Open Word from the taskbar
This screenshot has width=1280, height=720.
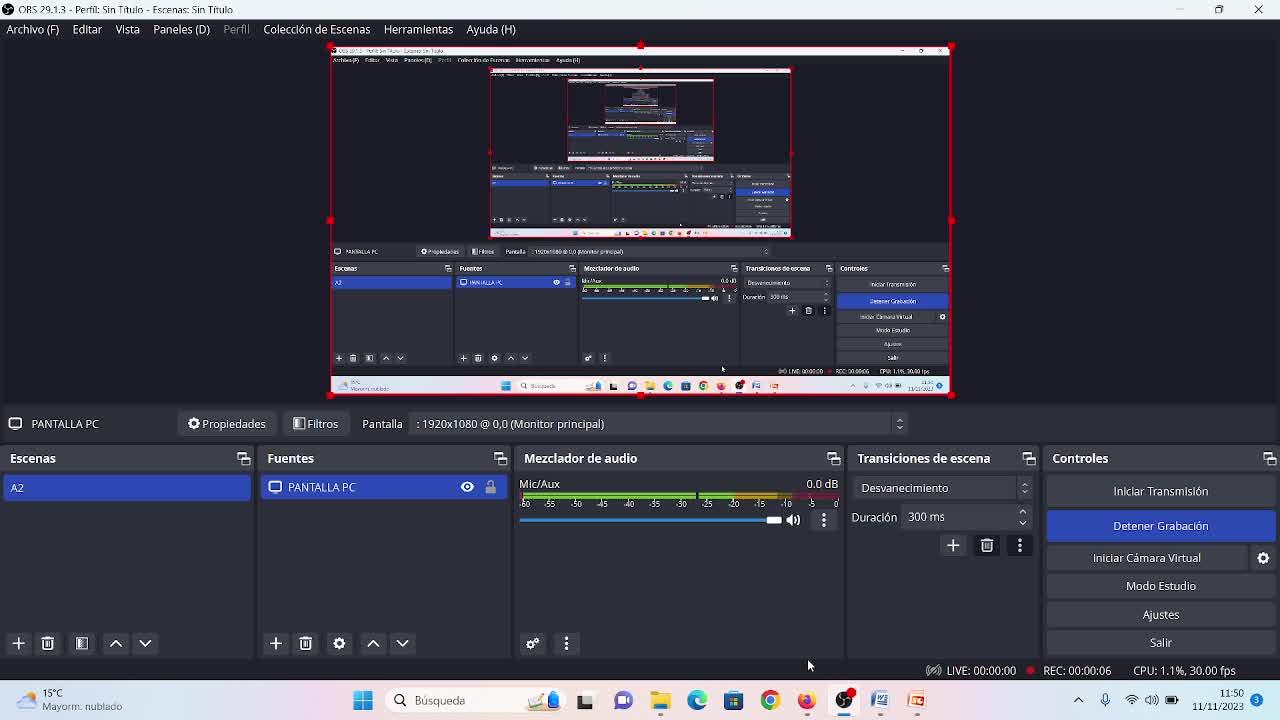point(880,700)
